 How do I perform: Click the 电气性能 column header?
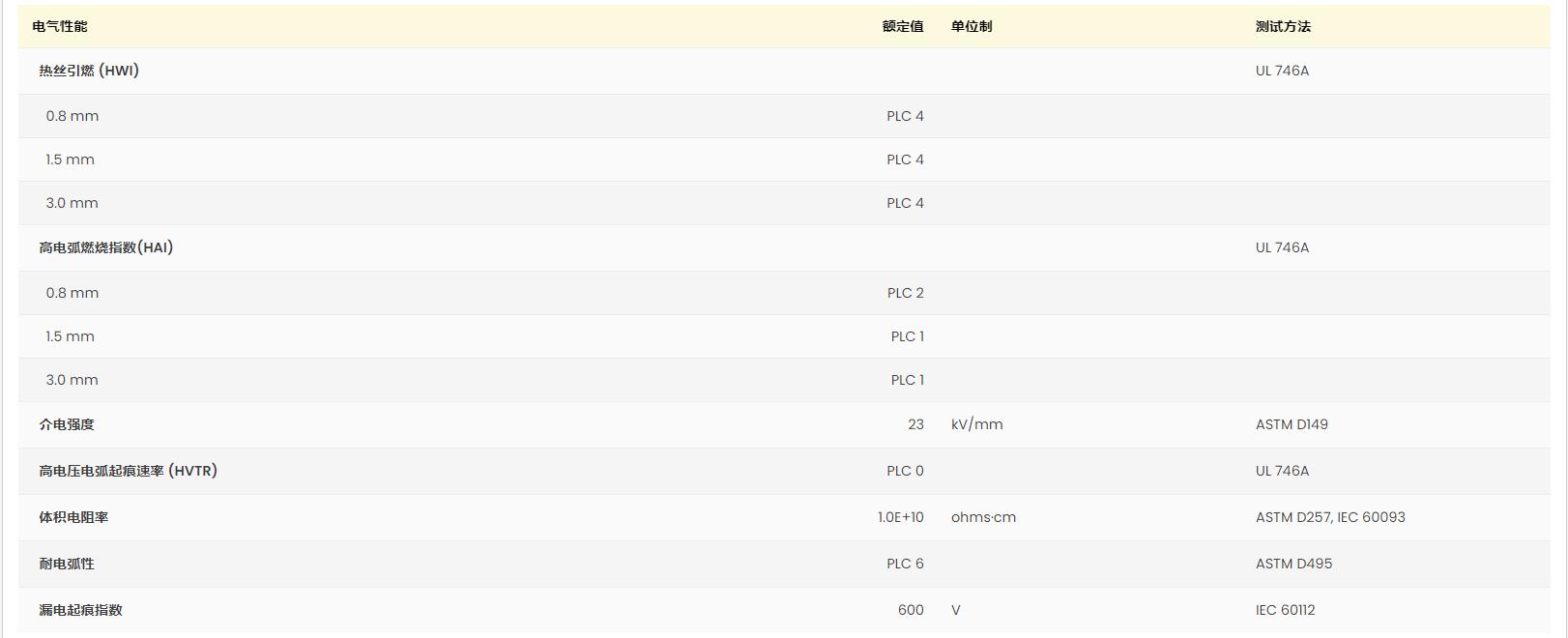60,27
